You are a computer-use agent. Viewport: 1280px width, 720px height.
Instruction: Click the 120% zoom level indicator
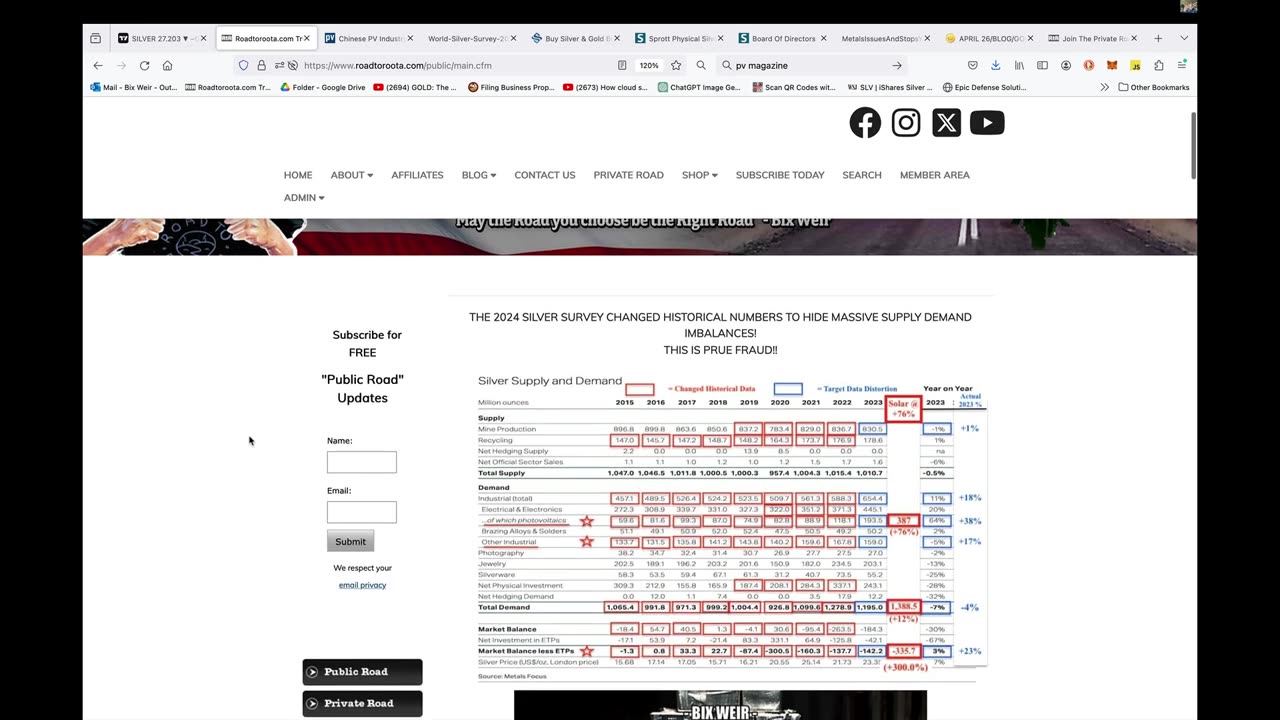(649, 65)
